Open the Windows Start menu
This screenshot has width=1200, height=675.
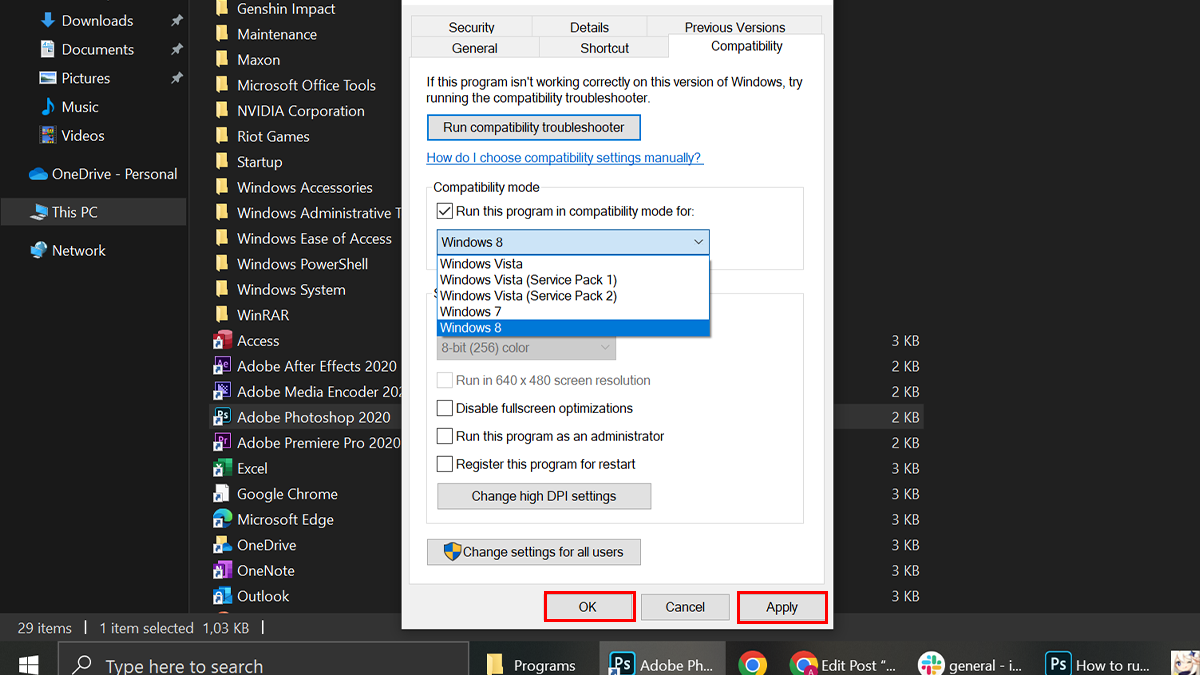[28, 665]
